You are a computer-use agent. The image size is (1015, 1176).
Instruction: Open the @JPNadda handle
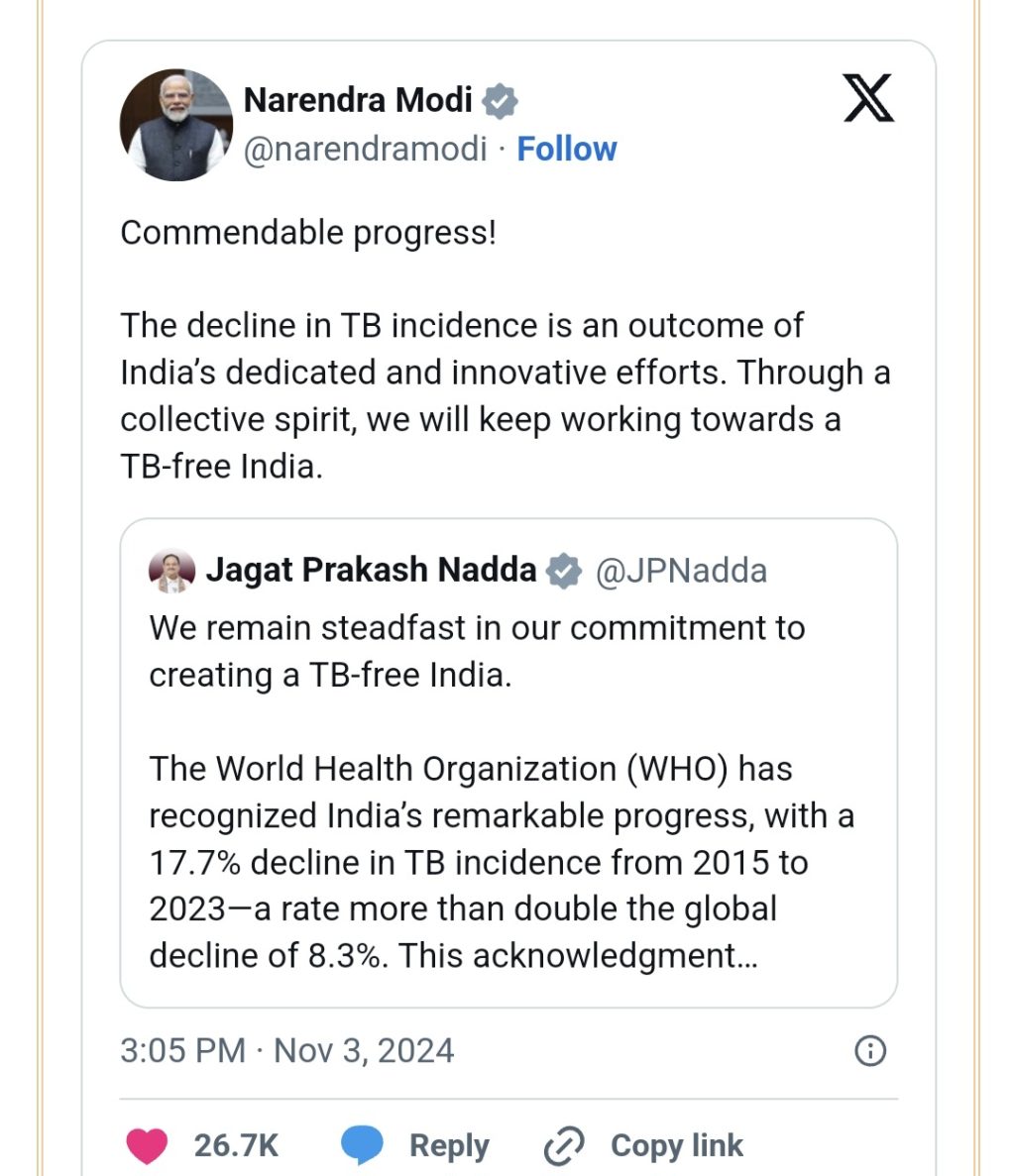[681, 571]
